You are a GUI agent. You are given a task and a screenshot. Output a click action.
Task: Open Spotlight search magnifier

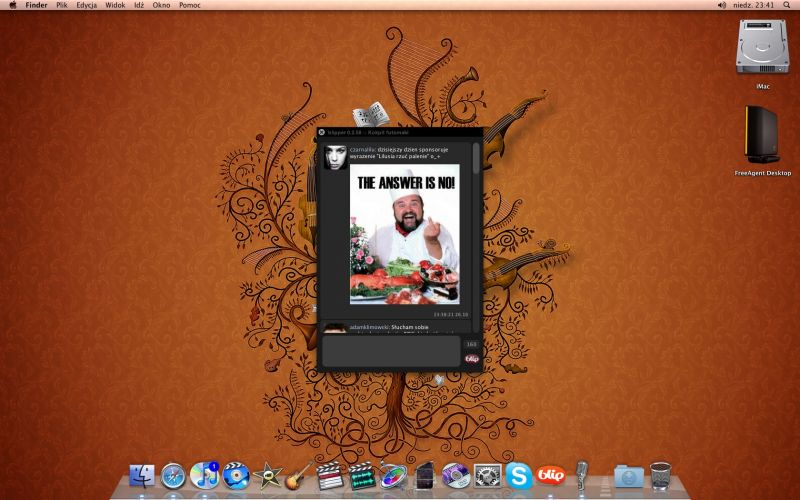click(x=787, y=5)
